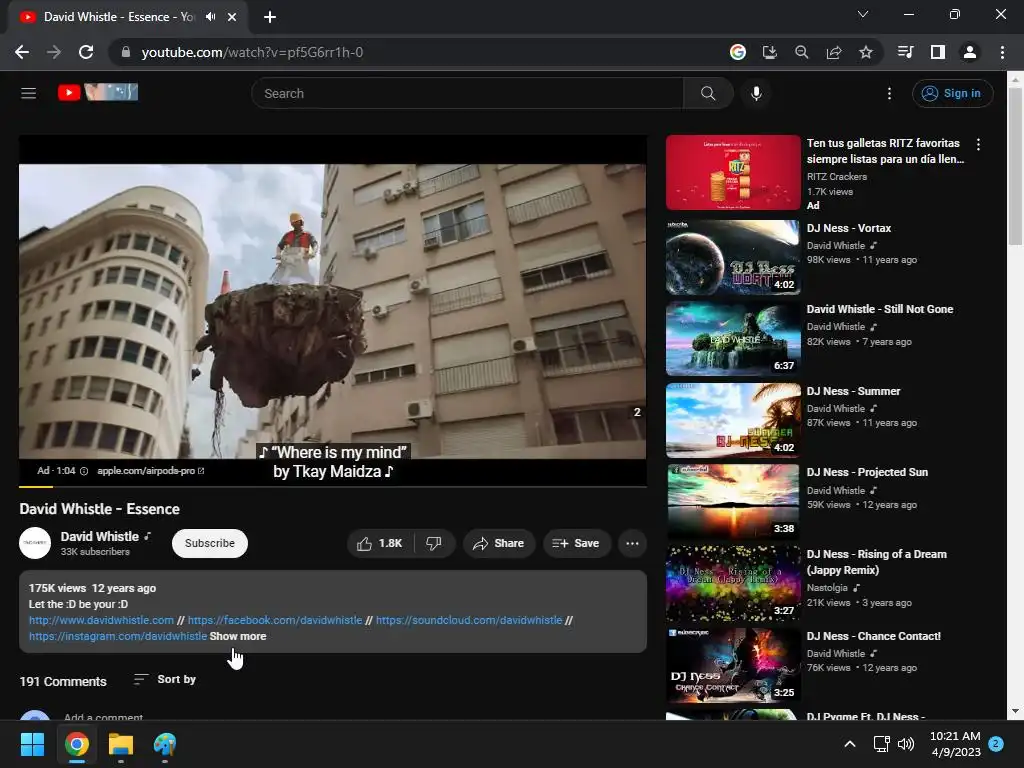
Task: Open YouTube settings three-dot menu
Action: (889, 93)
